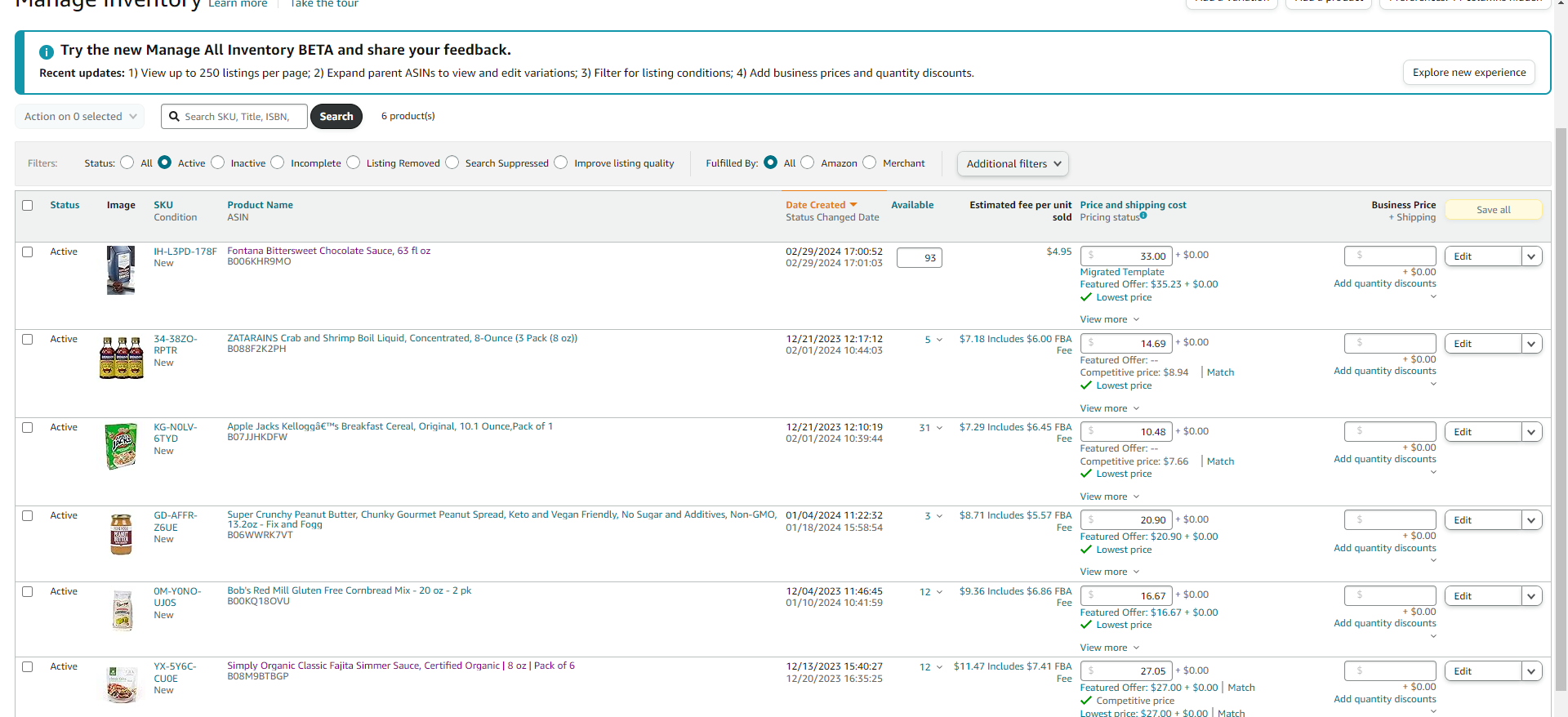Image resolution: width=1568 pixels, height=717 pixels.
Task: Click the page vertical scrollbar
Action: [1561, 408]
